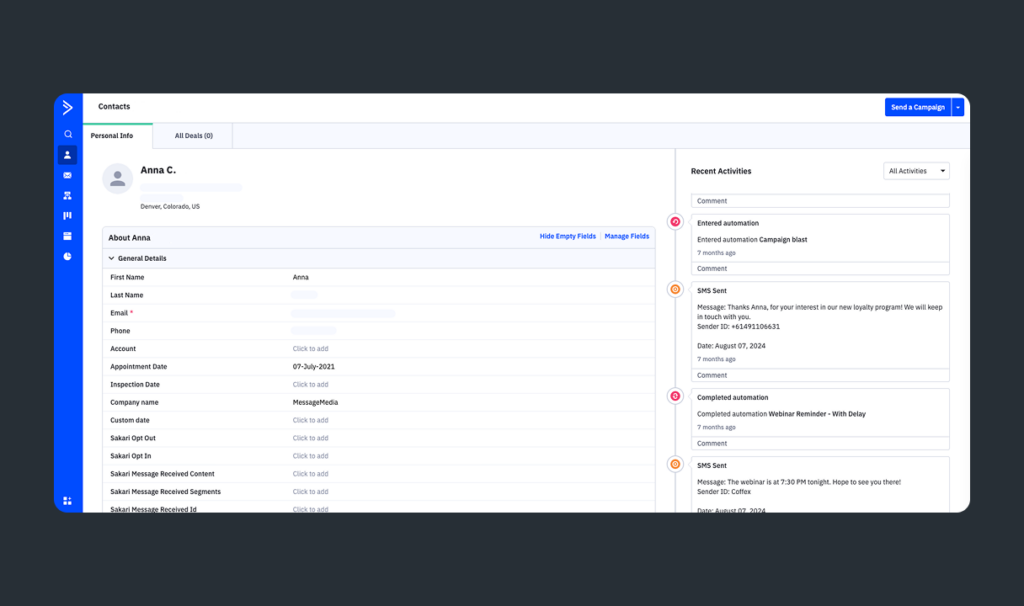Click the webinar SMS Sent activity icon
Screen dimensions: 1024x606
(675, 464)
